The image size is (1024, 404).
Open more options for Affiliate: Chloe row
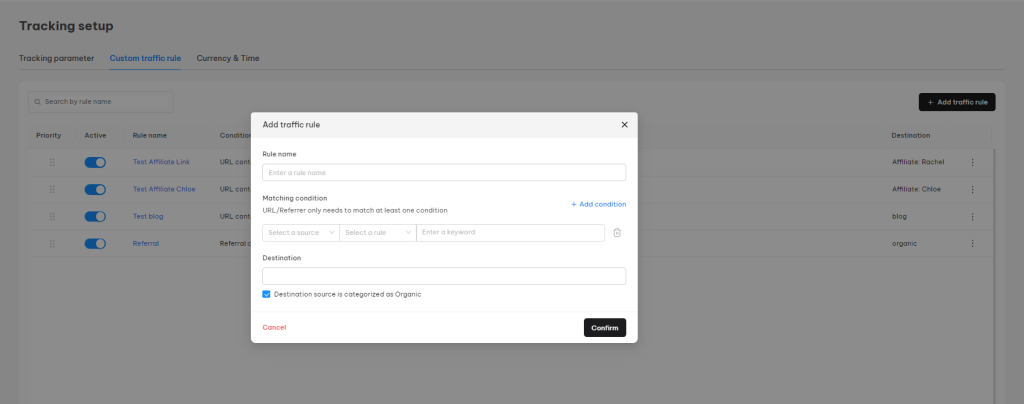(972, 189)
